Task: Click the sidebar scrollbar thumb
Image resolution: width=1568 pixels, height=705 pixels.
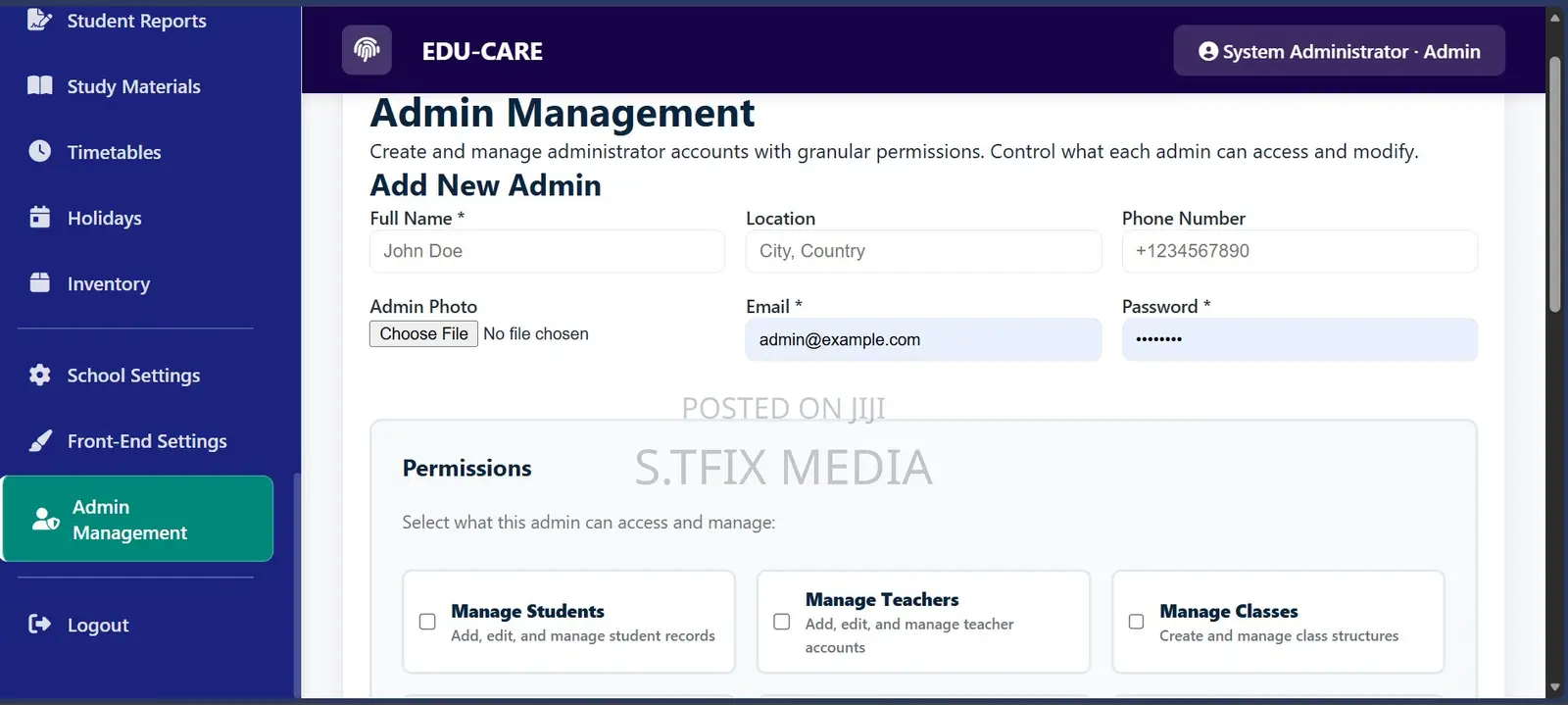Action: [x=297, y=585]
